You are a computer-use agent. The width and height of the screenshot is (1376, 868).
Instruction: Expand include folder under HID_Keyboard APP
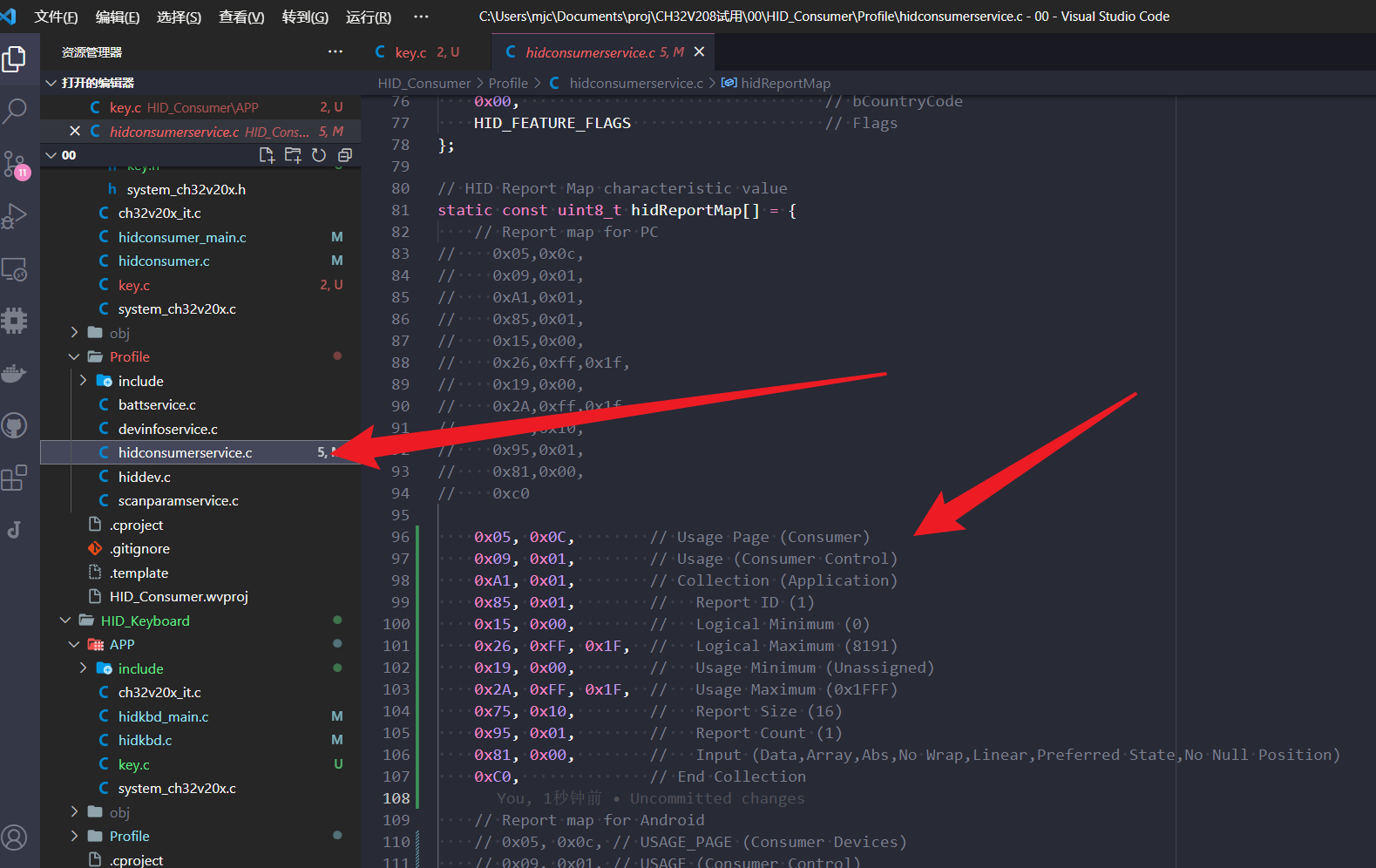[83, 668]
